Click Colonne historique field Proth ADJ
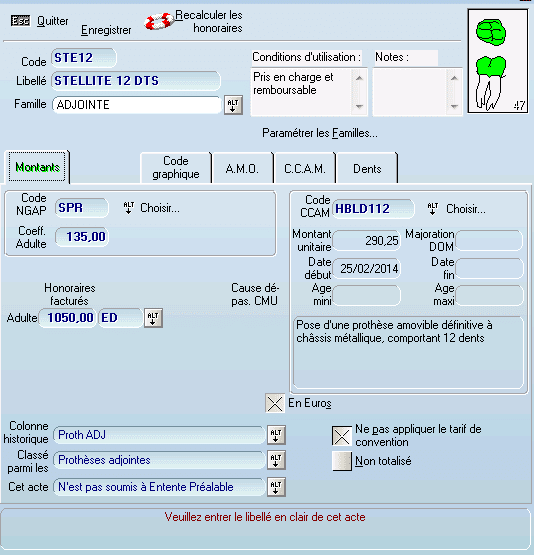The width and height of the screenshot is (534, 555). coord(159,435)
